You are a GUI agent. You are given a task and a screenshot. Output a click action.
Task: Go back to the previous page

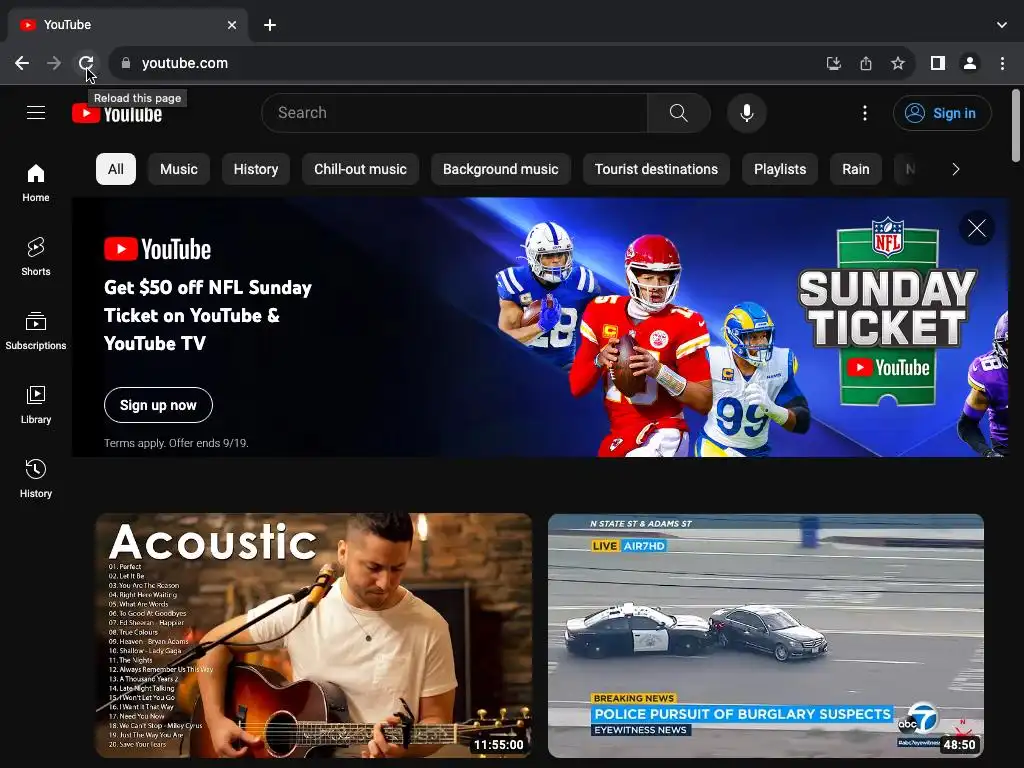pyautogui.click(x=22, y=63)
